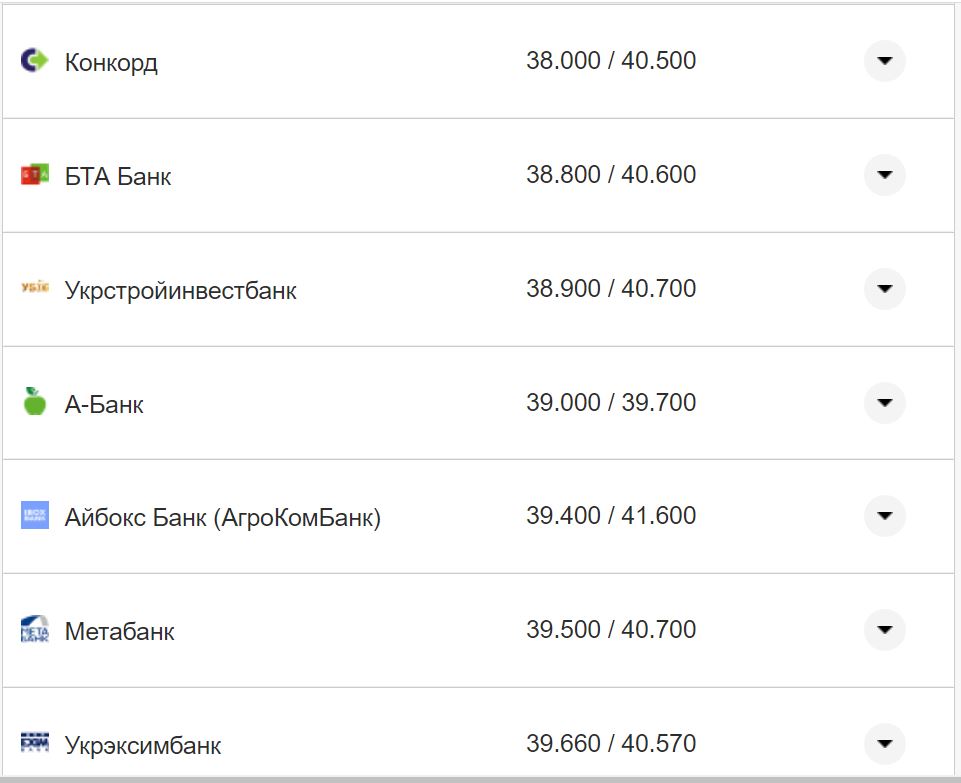961x783 pixels.
Task: Click Укрэксимбанк rate 39.660 / 40.570
Action: click(611, 744)
